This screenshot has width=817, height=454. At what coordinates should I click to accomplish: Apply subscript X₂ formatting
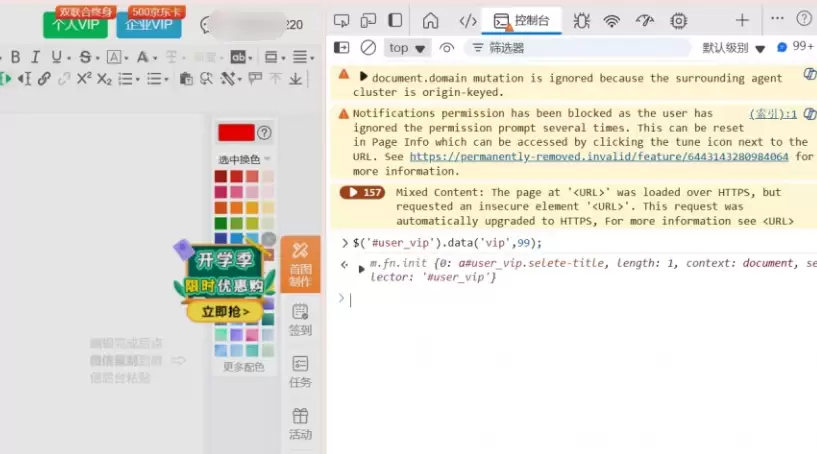(x=104, y=79)
